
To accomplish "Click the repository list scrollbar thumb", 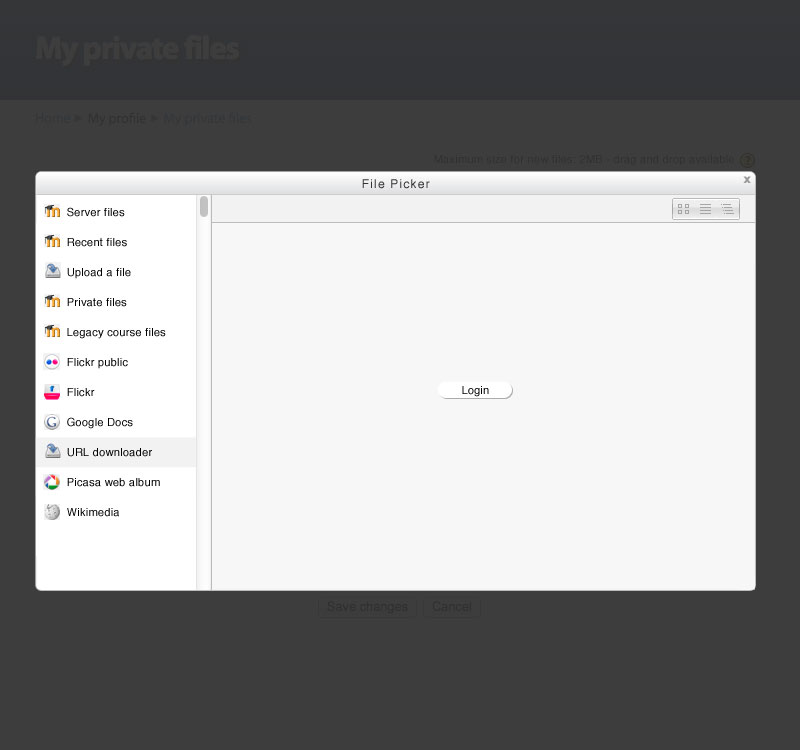I will pos(204,207).
